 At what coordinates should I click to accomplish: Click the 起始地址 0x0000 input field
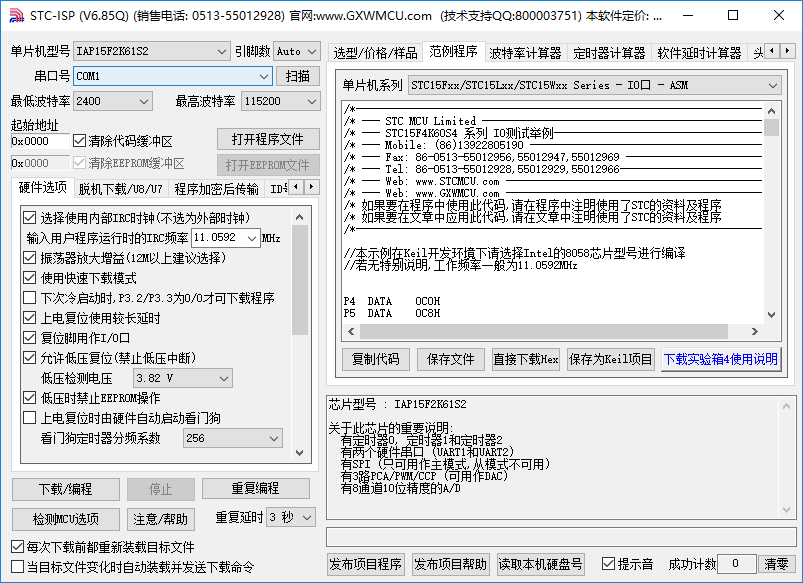click(40, 141)
